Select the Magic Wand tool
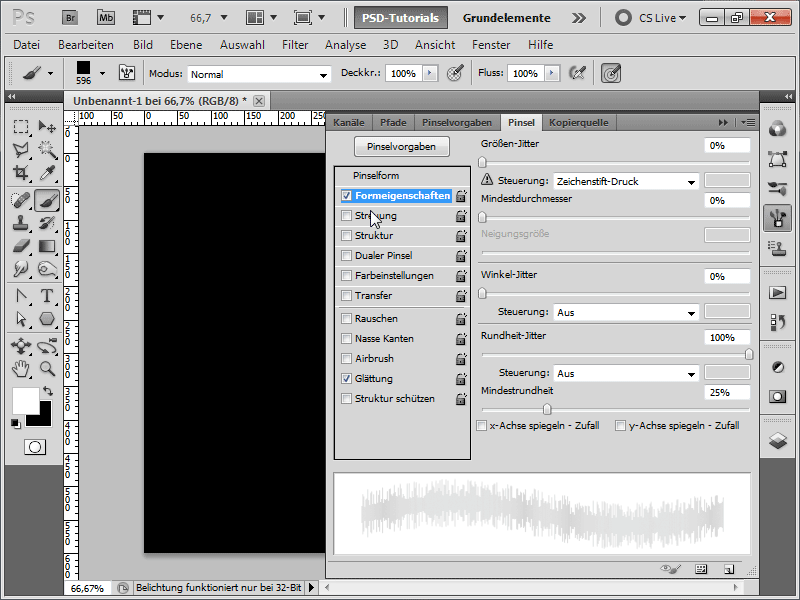800x600 pixels. (47, 149)
